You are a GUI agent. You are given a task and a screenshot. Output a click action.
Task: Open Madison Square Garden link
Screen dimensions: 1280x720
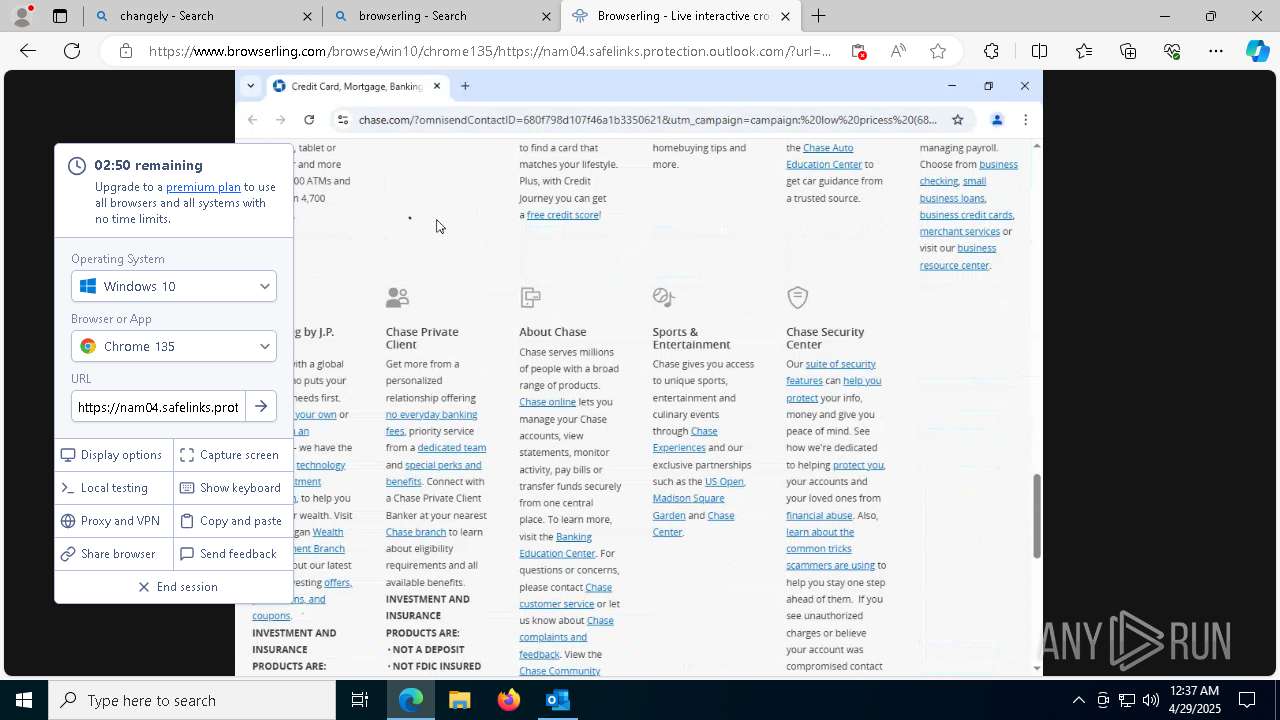point(688,507)
